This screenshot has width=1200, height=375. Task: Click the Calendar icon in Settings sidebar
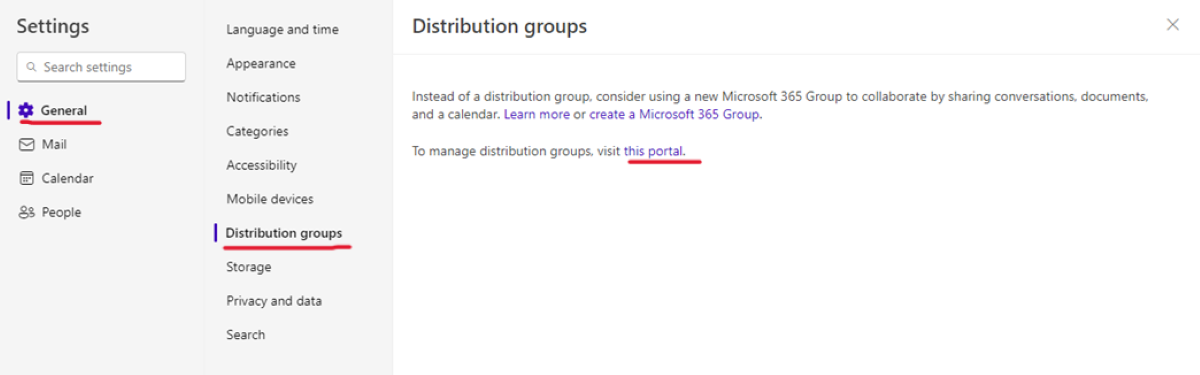27,178
